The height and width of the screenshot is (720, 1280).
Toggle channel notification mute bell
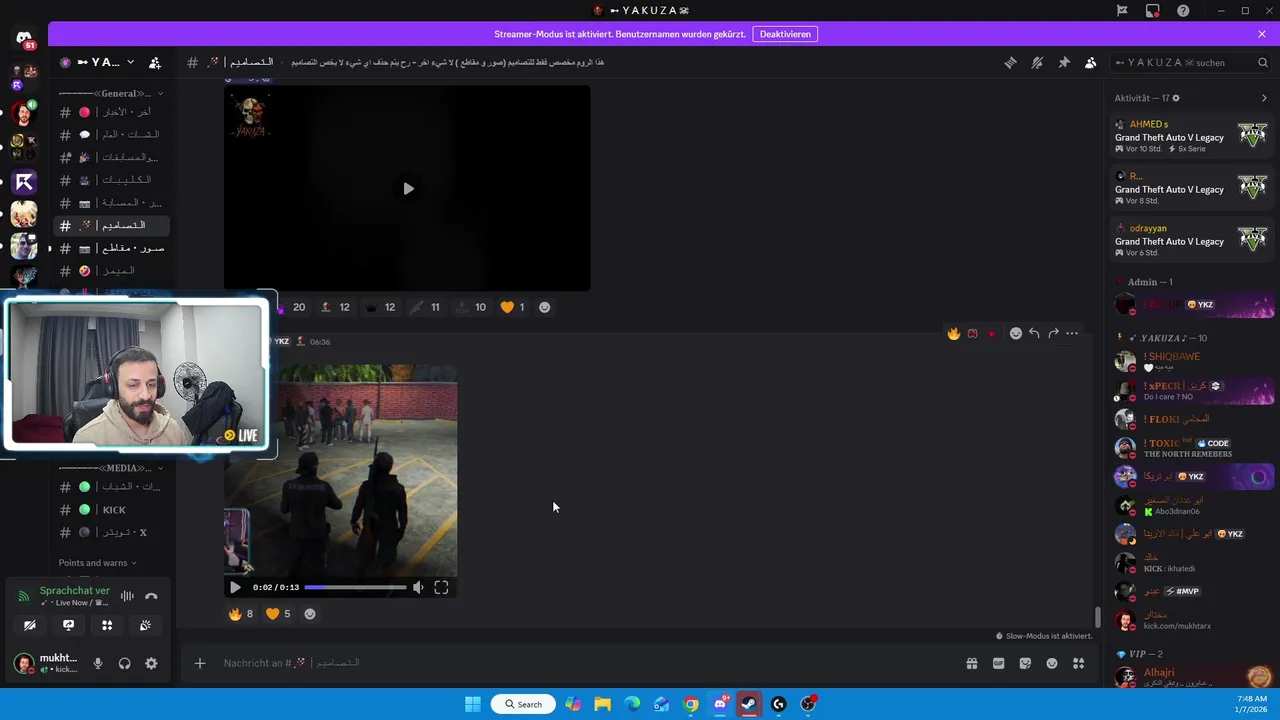pyautogui.click(x=1037, y=62)
